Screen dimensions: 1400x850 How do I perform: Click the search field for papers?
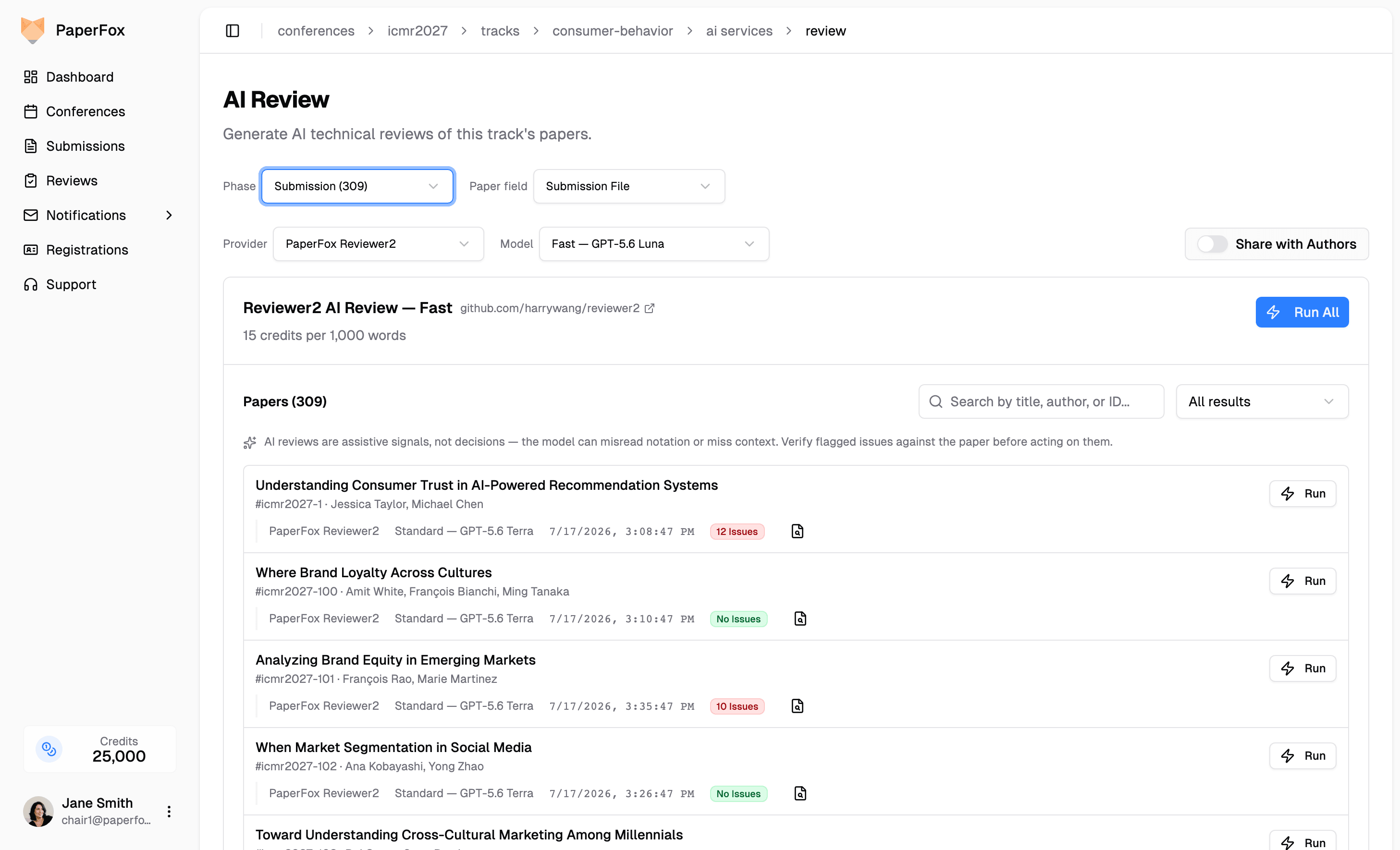coord(1041,401)
